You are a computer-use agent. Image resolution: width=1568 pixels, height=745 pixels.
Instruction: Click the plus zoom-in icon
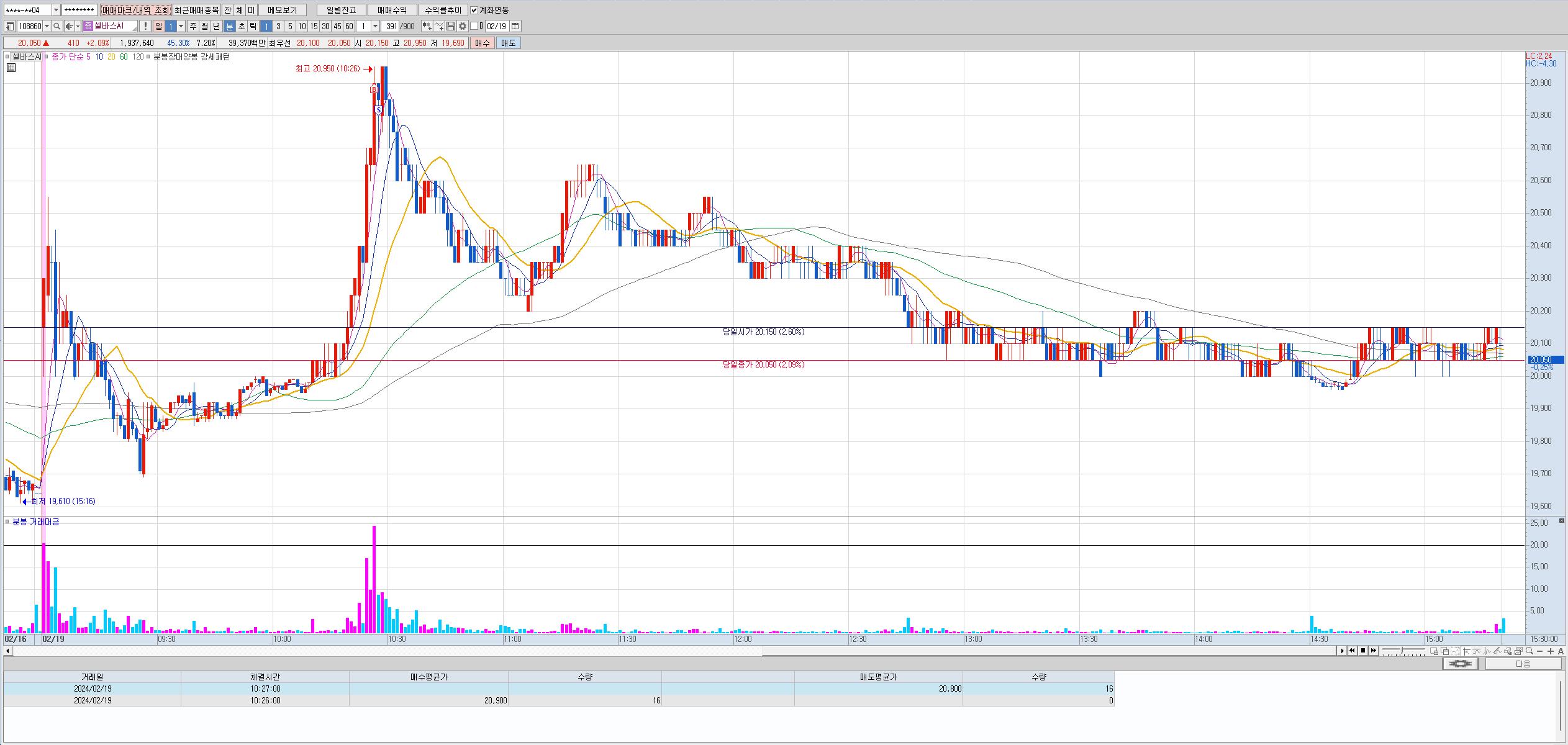click(1551, 651)
